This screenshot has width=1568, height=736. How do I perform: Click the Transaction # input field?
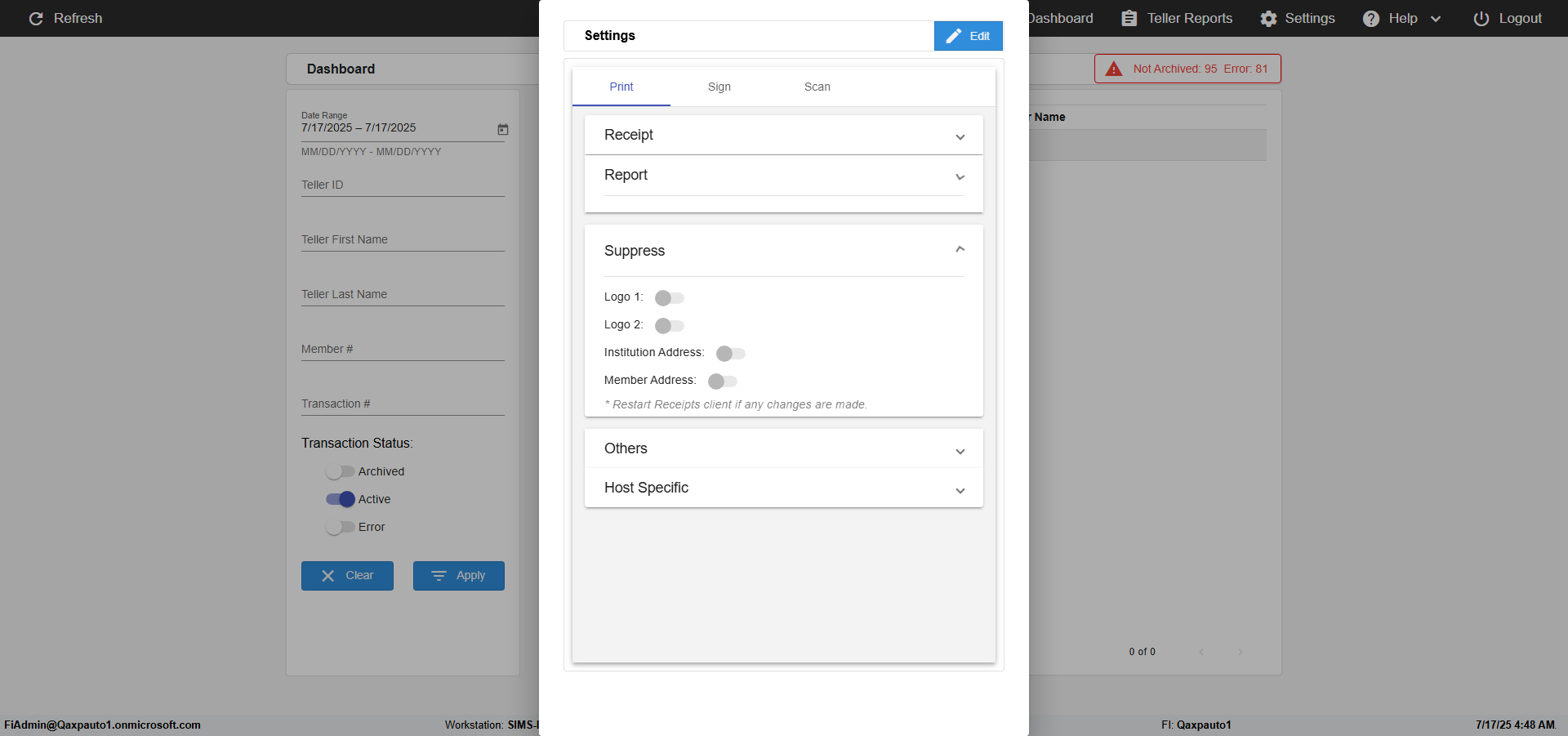pos(403,404)
